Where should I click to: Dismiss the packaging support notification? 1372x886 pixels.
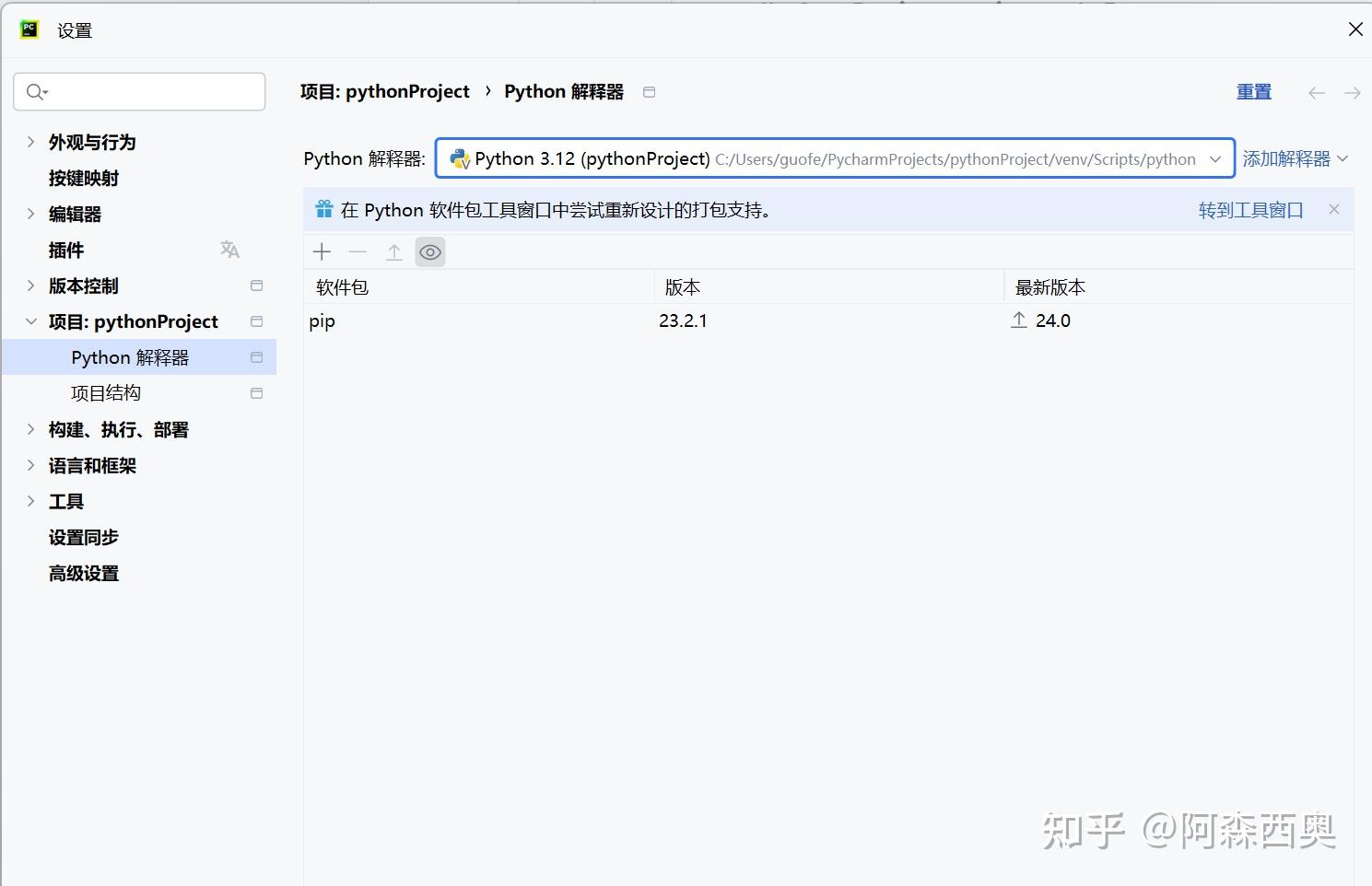click(x=1333, y=209)
